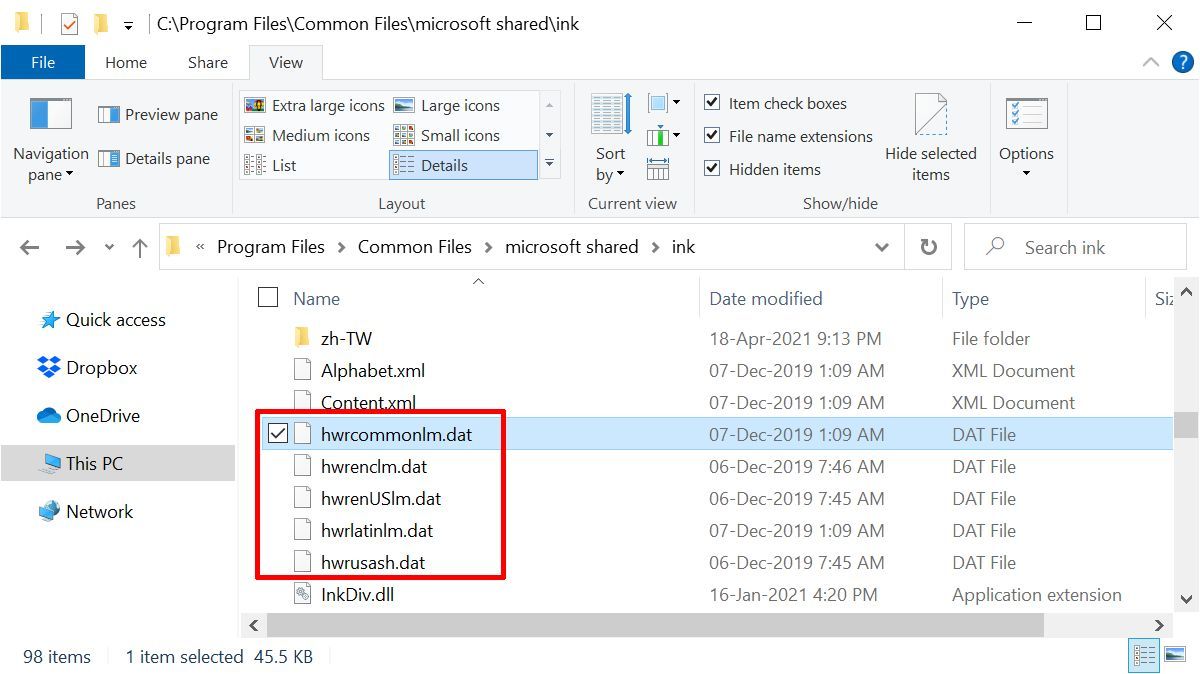
Task: Untick the check box next to hwrcommonlm.dat
Action: pyautogui.click(x=277, y=433)
